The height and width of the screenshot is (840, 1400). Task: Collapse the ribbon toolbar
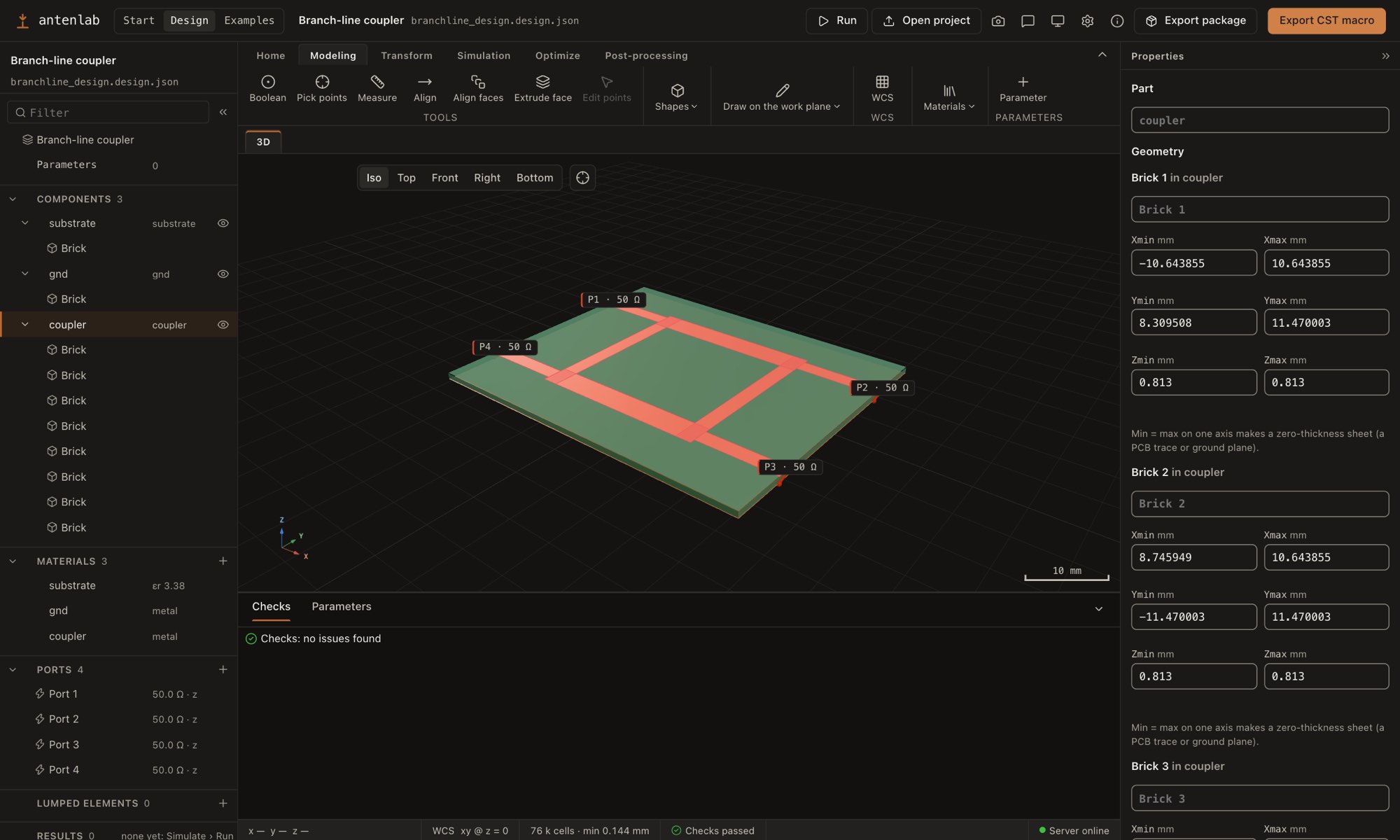tap(1102, 55)
